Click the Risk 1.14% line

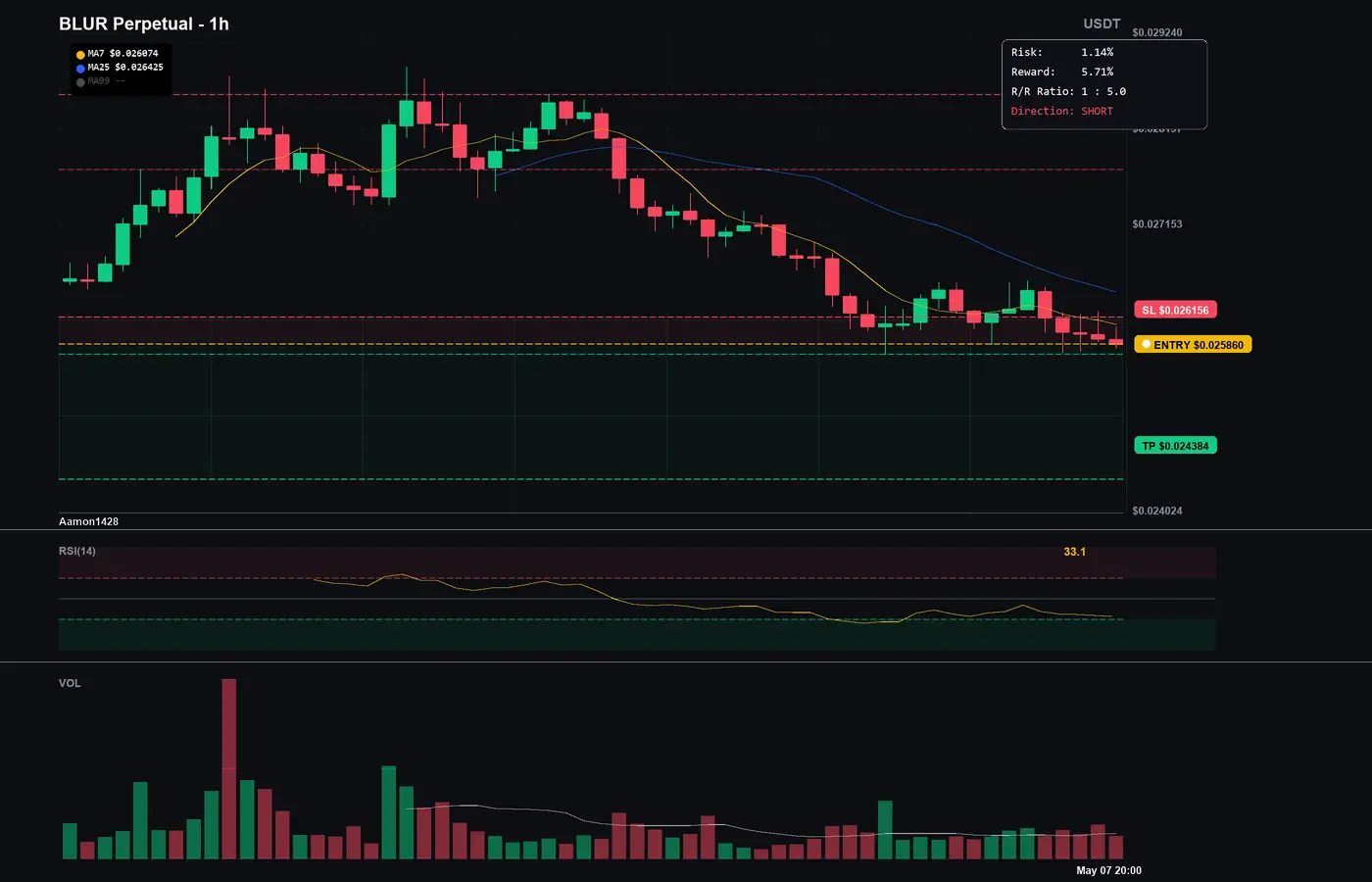click(x=1062, y=52)
